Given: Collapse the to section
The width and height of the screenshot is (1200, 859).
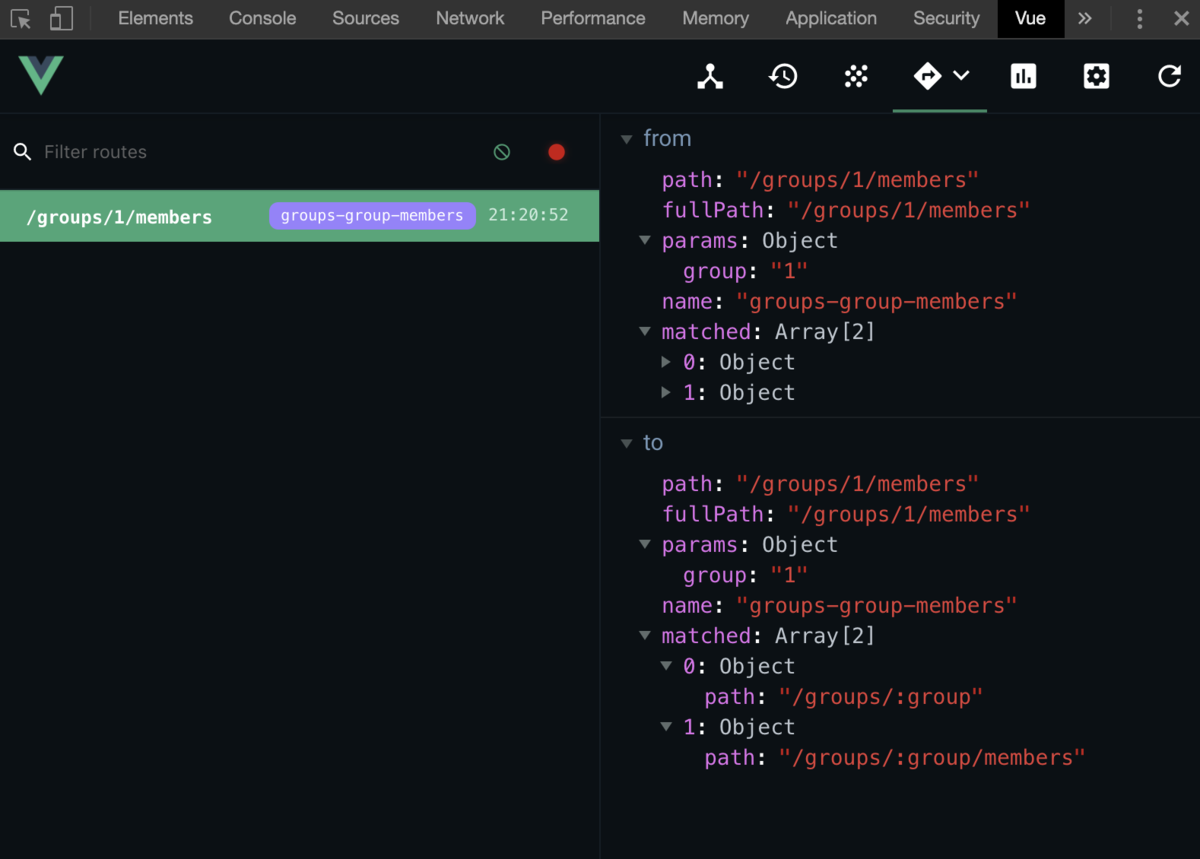Looking at the screenshot, I should coord(627,443).
